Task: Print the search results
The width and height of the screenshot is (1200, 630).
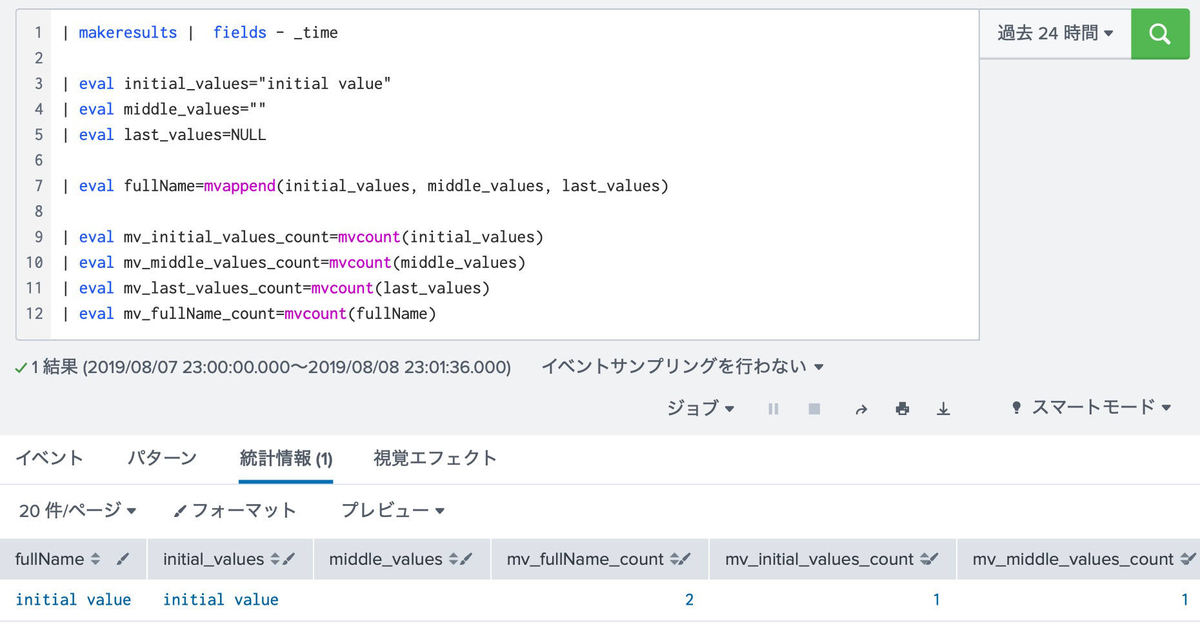Action: 902,408
